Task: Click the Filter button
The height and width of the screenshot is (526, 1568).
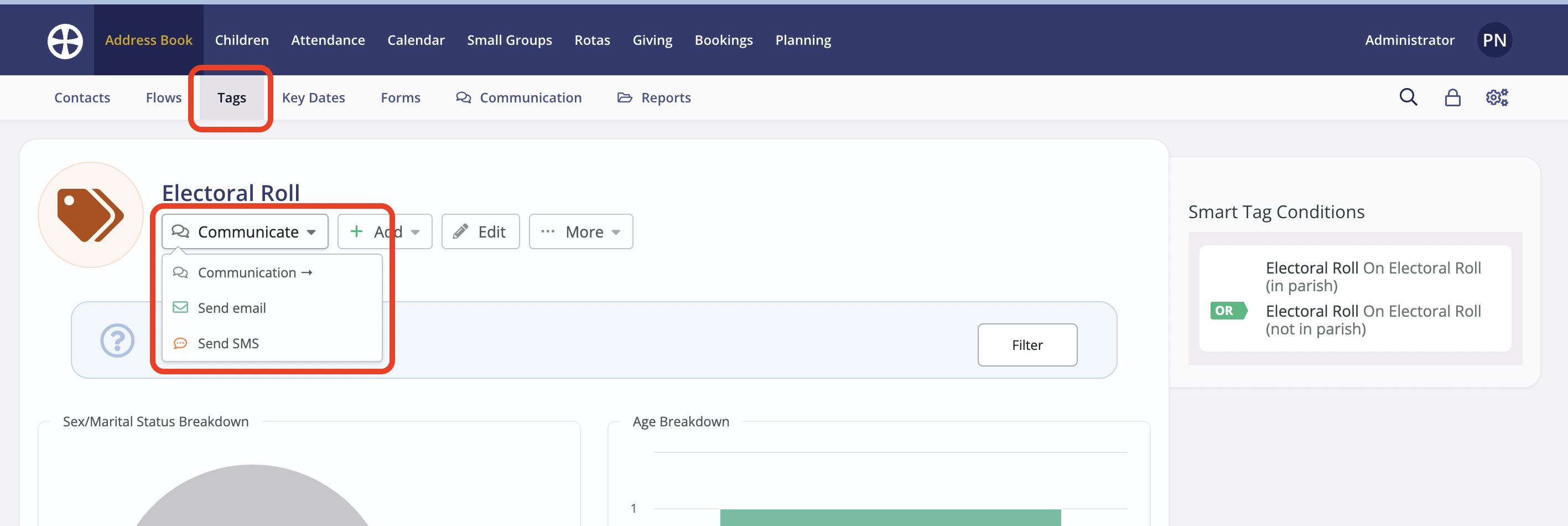Action: pyautogui.click(x=1027, y=345)
